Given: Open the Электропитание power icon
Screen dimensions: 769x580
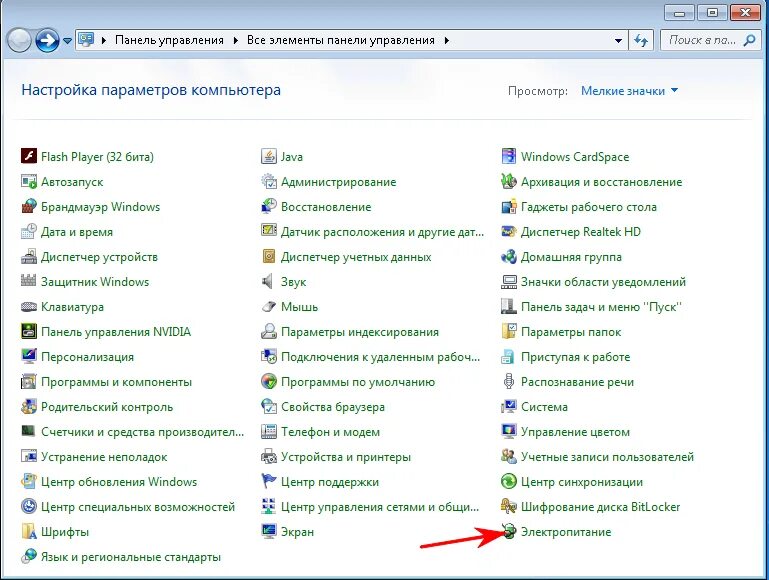Looking at the screenshot, I should point(509,531).
